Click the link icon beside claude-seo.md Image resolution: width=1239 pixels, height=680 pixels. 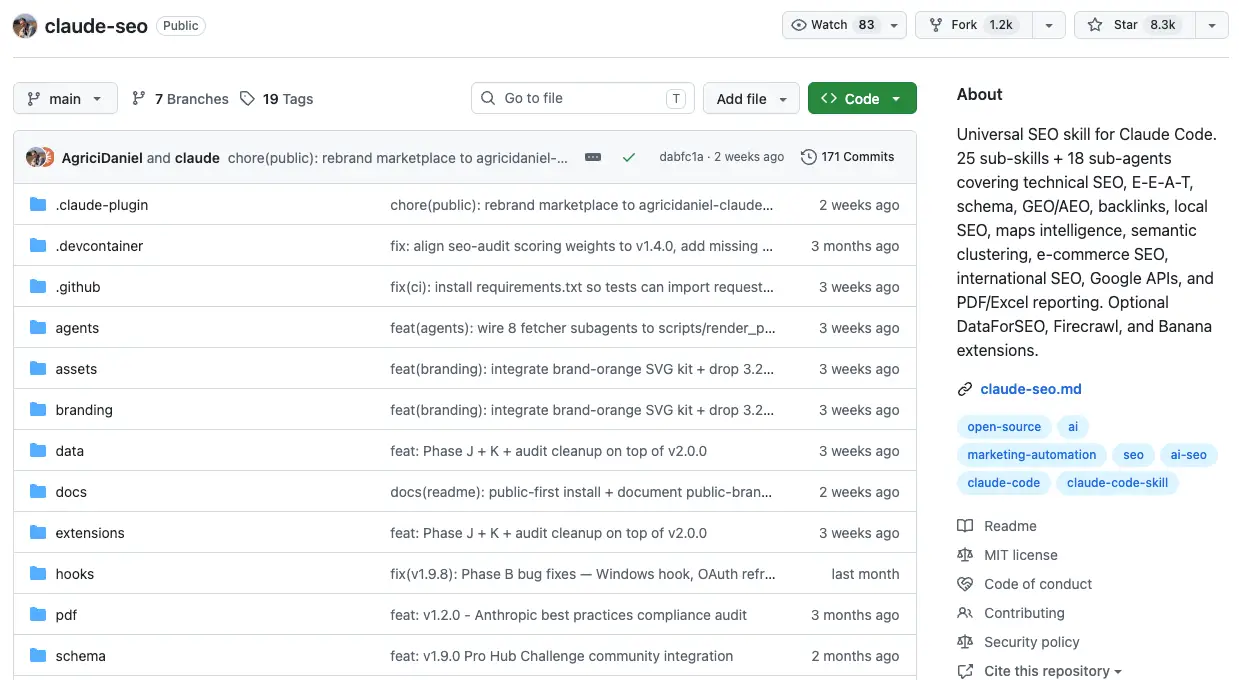[964, 389]
